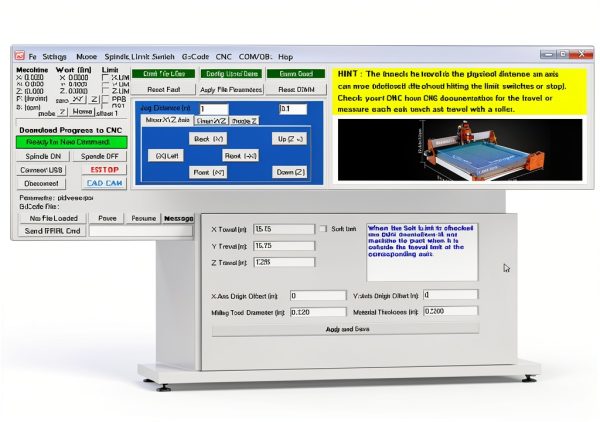Screen dimensions: 600x422
Task: Click Reset Fault
Action: (x=163, y=89)
